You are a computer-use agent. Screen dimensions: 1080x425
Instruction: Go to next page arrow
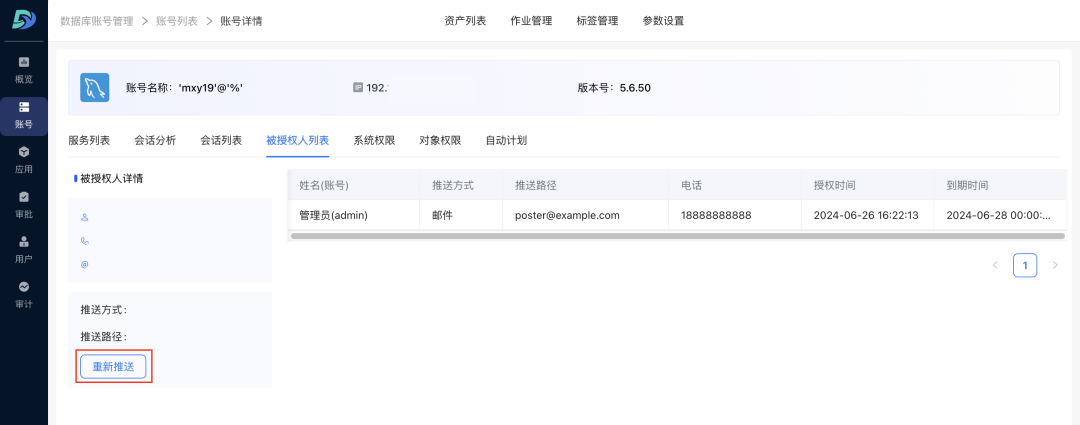pyautogui.click(x=1055, y=265)
